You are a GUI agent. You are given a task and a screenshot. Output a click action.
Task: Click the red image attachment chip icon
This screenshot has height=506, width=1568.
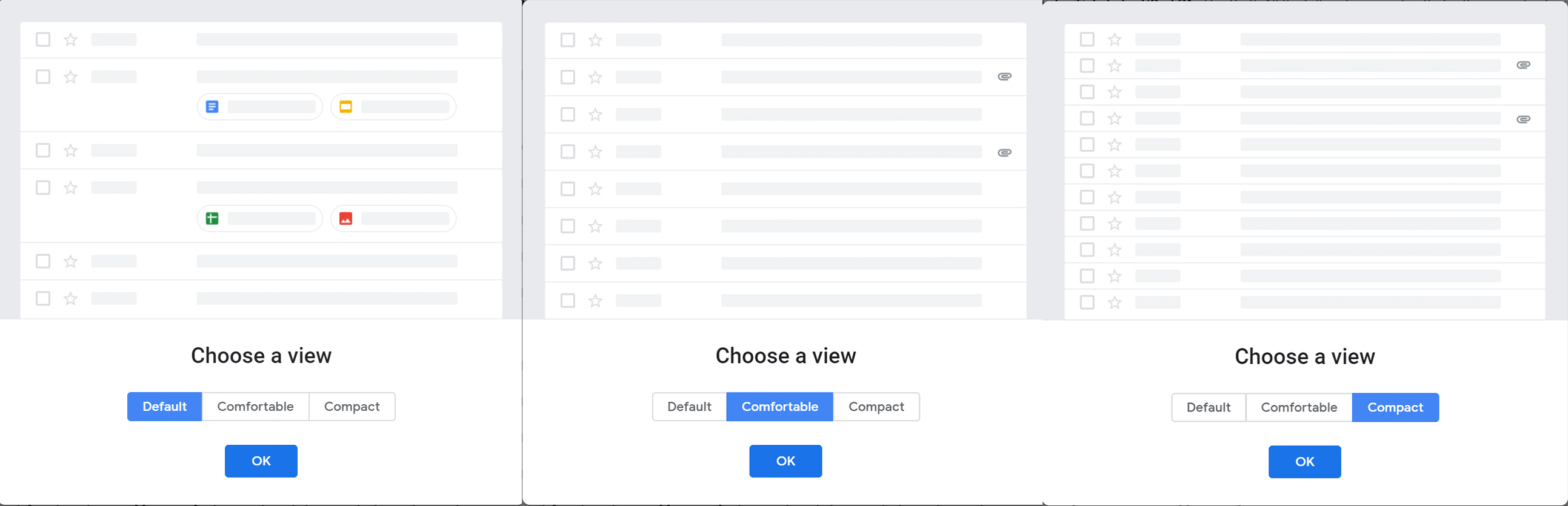345,219
